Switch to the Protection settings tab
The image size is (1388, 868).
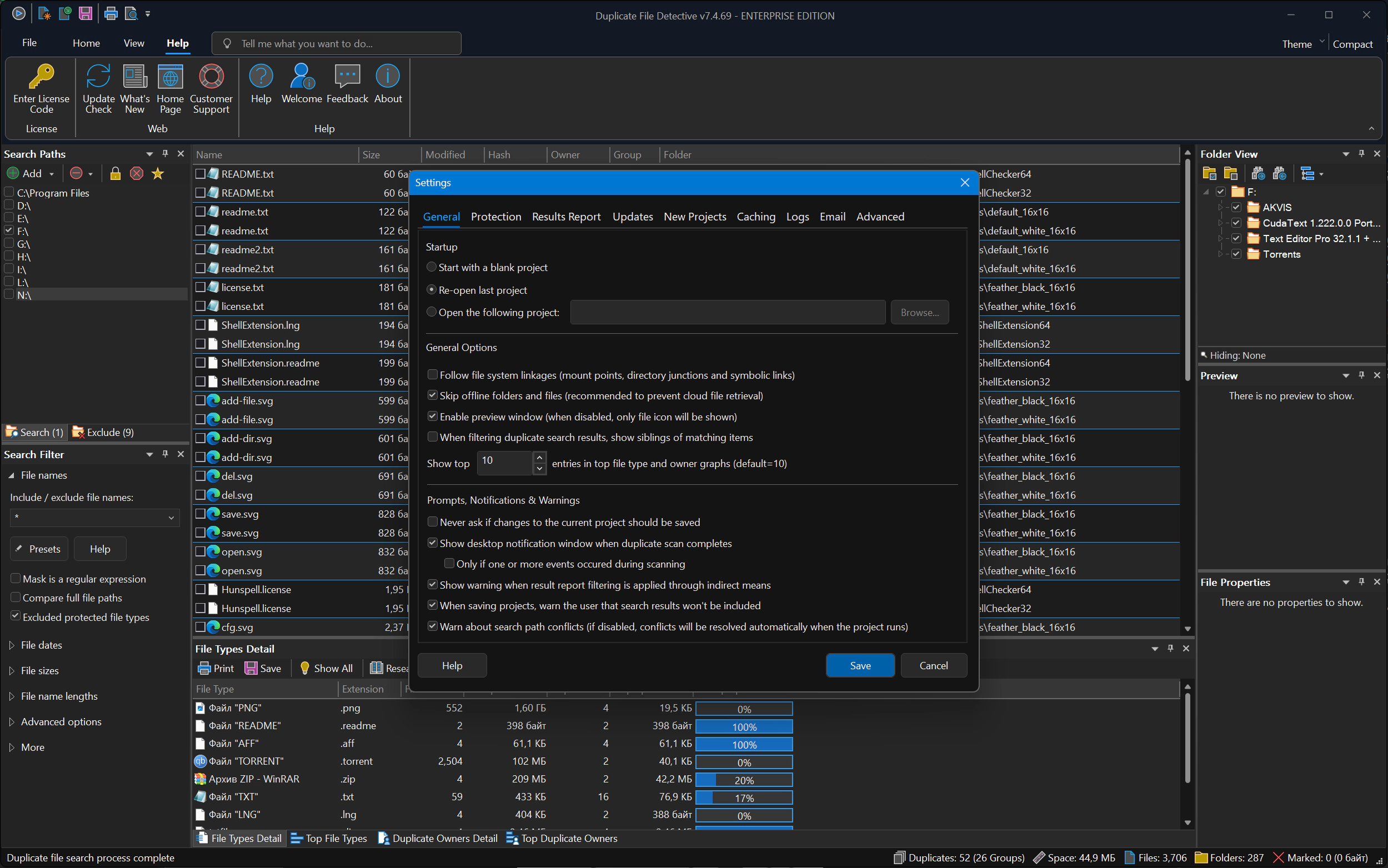click(496, 217)
